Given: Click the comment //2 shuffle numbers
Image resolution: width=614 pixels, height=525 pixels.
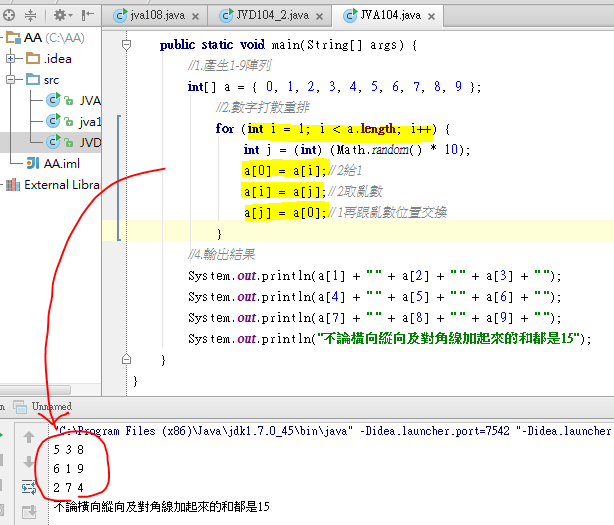Looking at the screenshot, I should tap(262, 107).
